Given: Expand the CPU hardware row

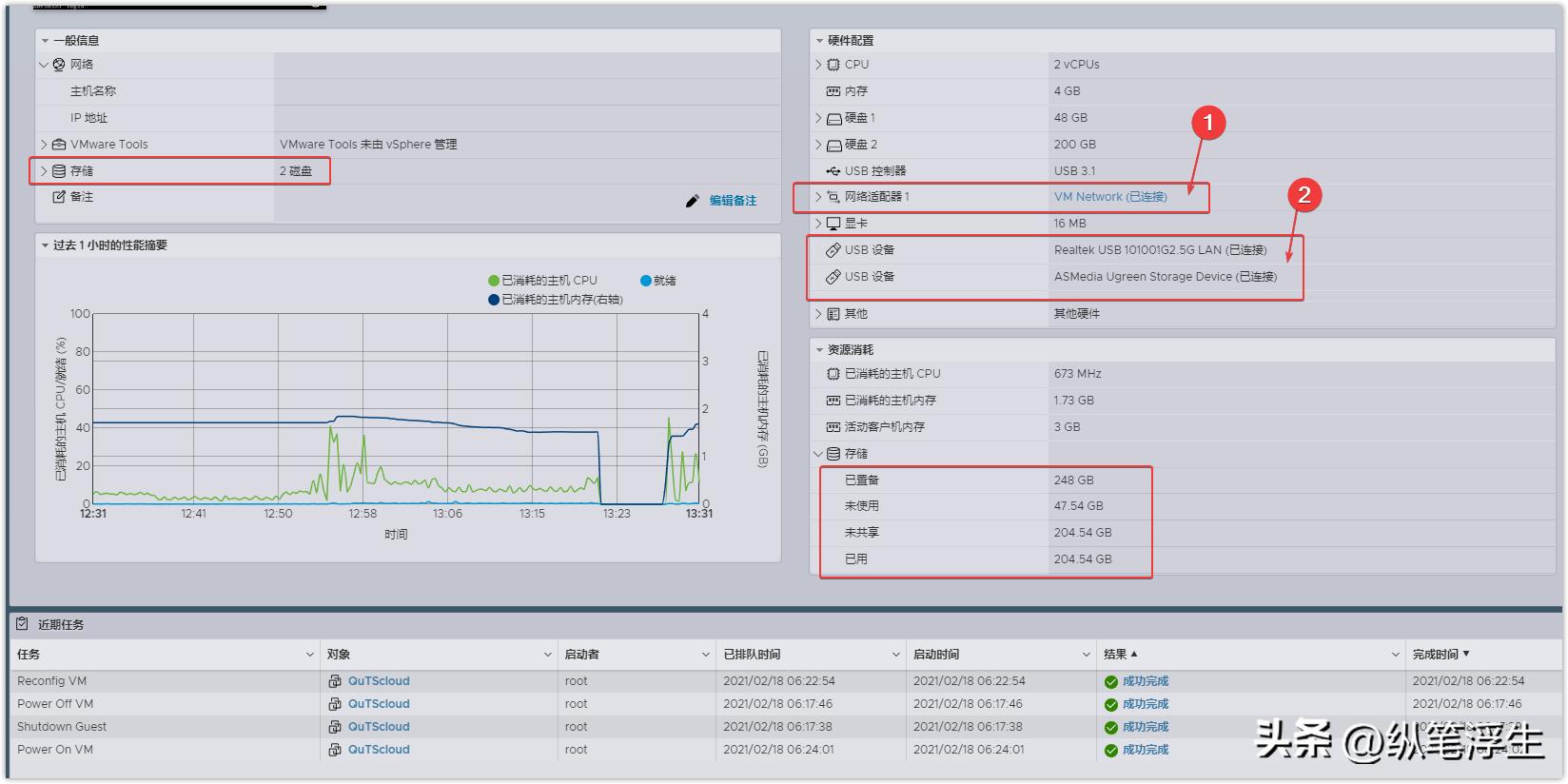Looking at the screenshot, I should click(x=818, y=65).
